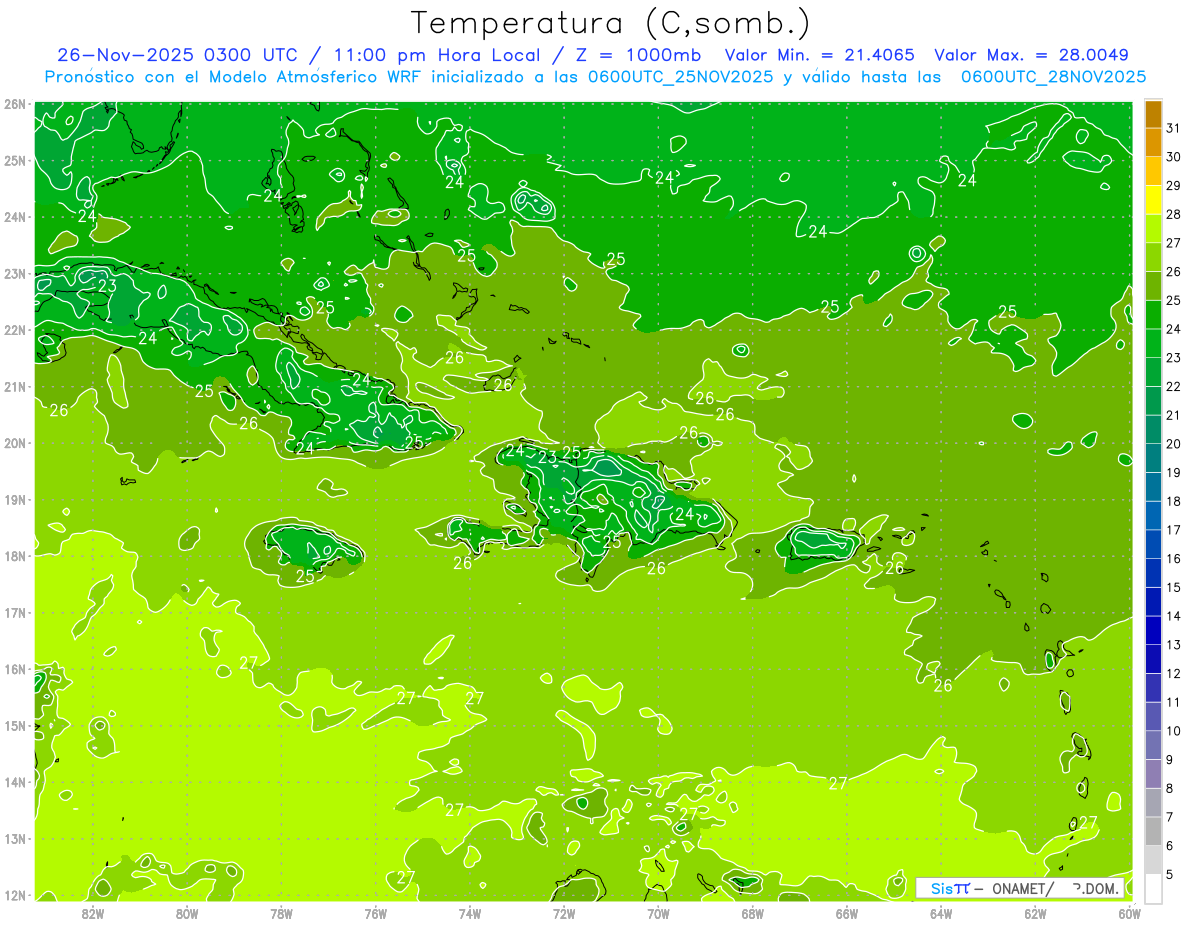This screenshot has height=927, width=1200.
Task: Click the "Temperatura (C,somb.)" chart title
Action: pyautogui.click(x=610, y=23)
